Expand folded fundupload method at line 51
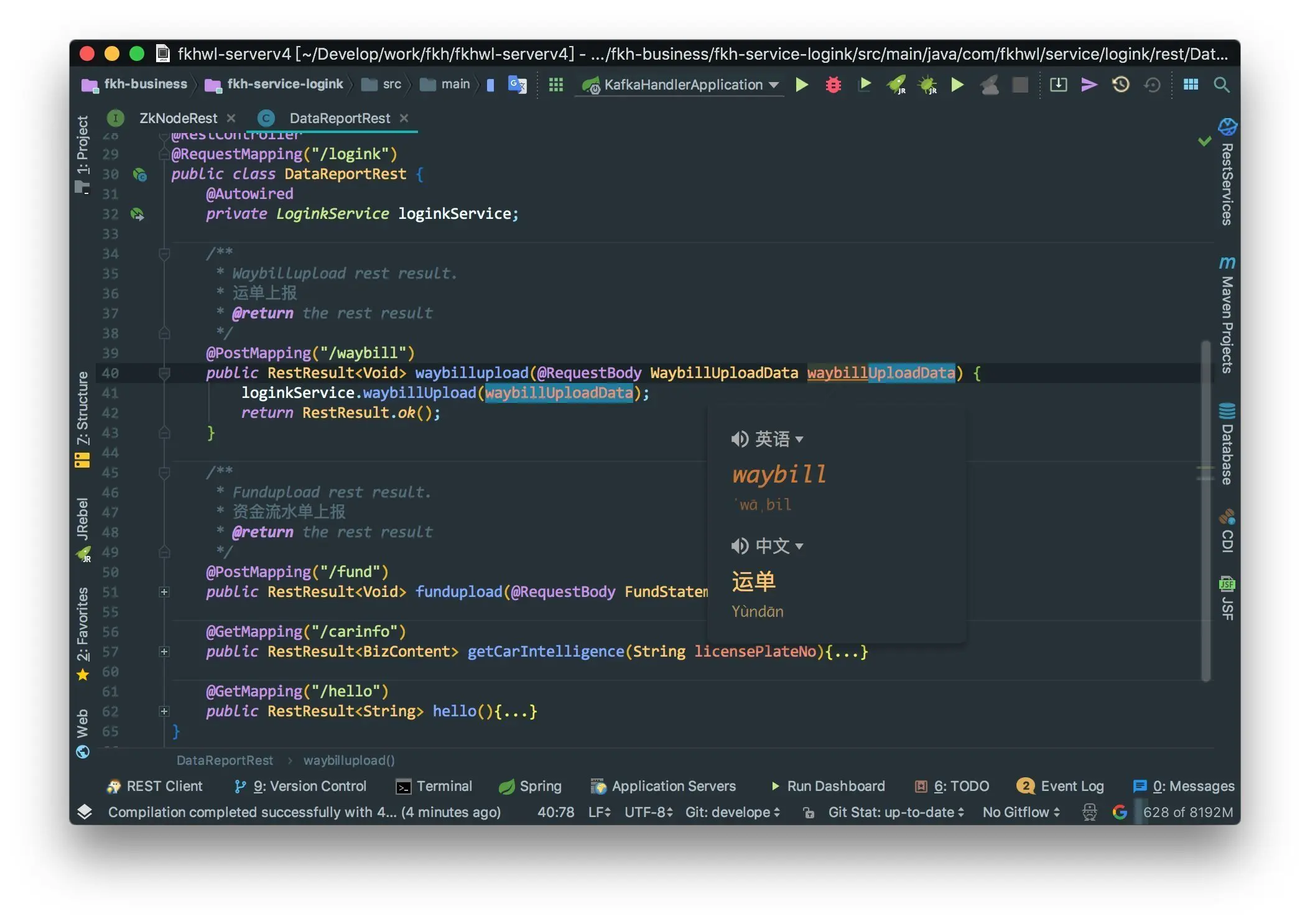Viewport: 1310px width, 924px height. [164, 592]
